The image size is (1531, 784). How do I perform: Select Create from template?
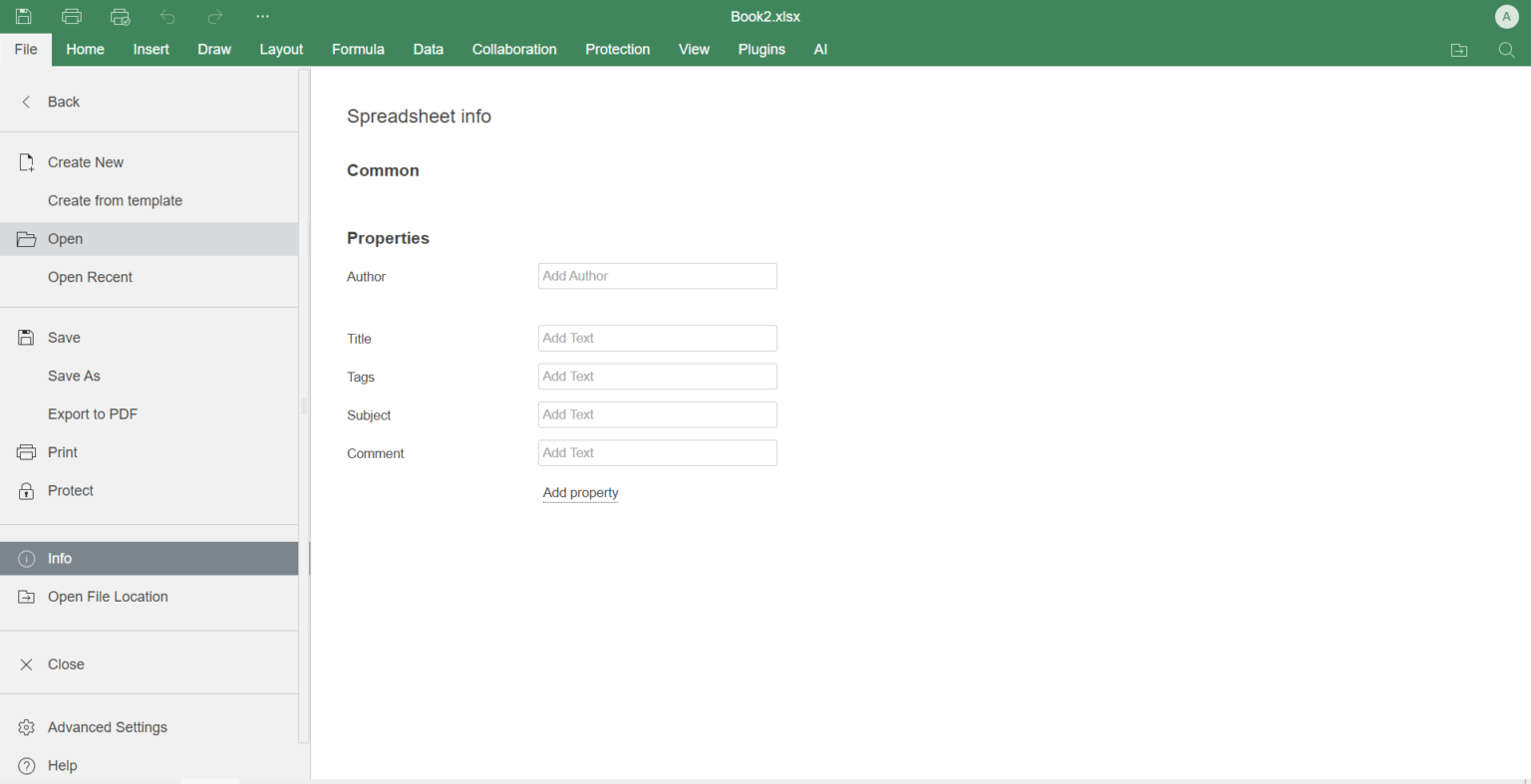pos(116,200)
